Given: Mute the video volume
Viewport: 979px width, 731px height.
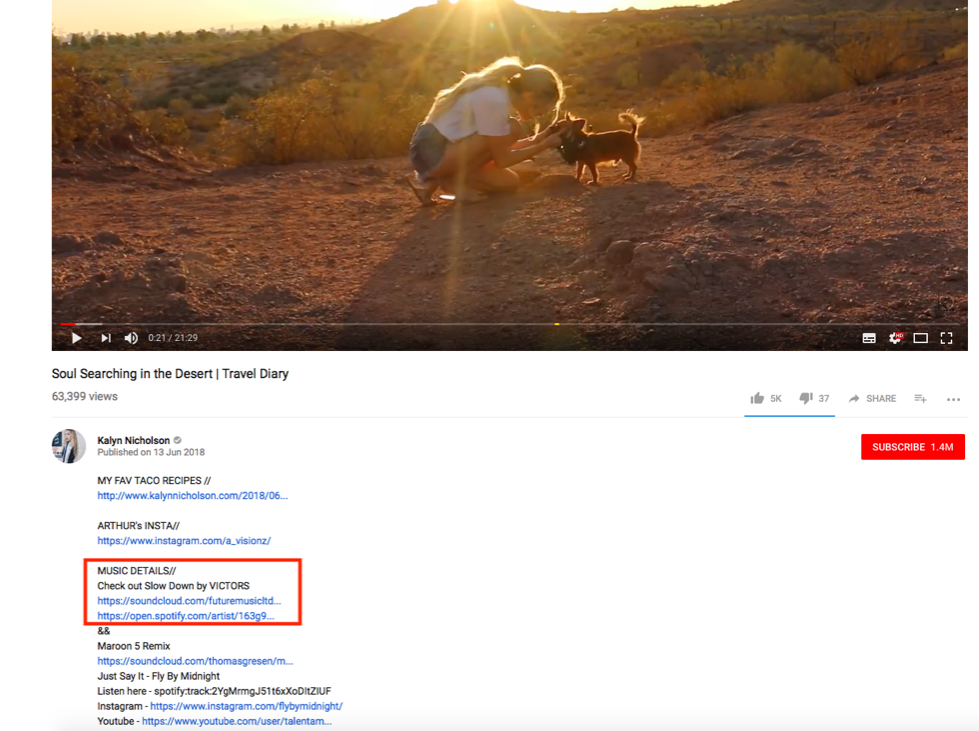Looking at the screenshot, I should pyautogui.click(x=130, y=338).
